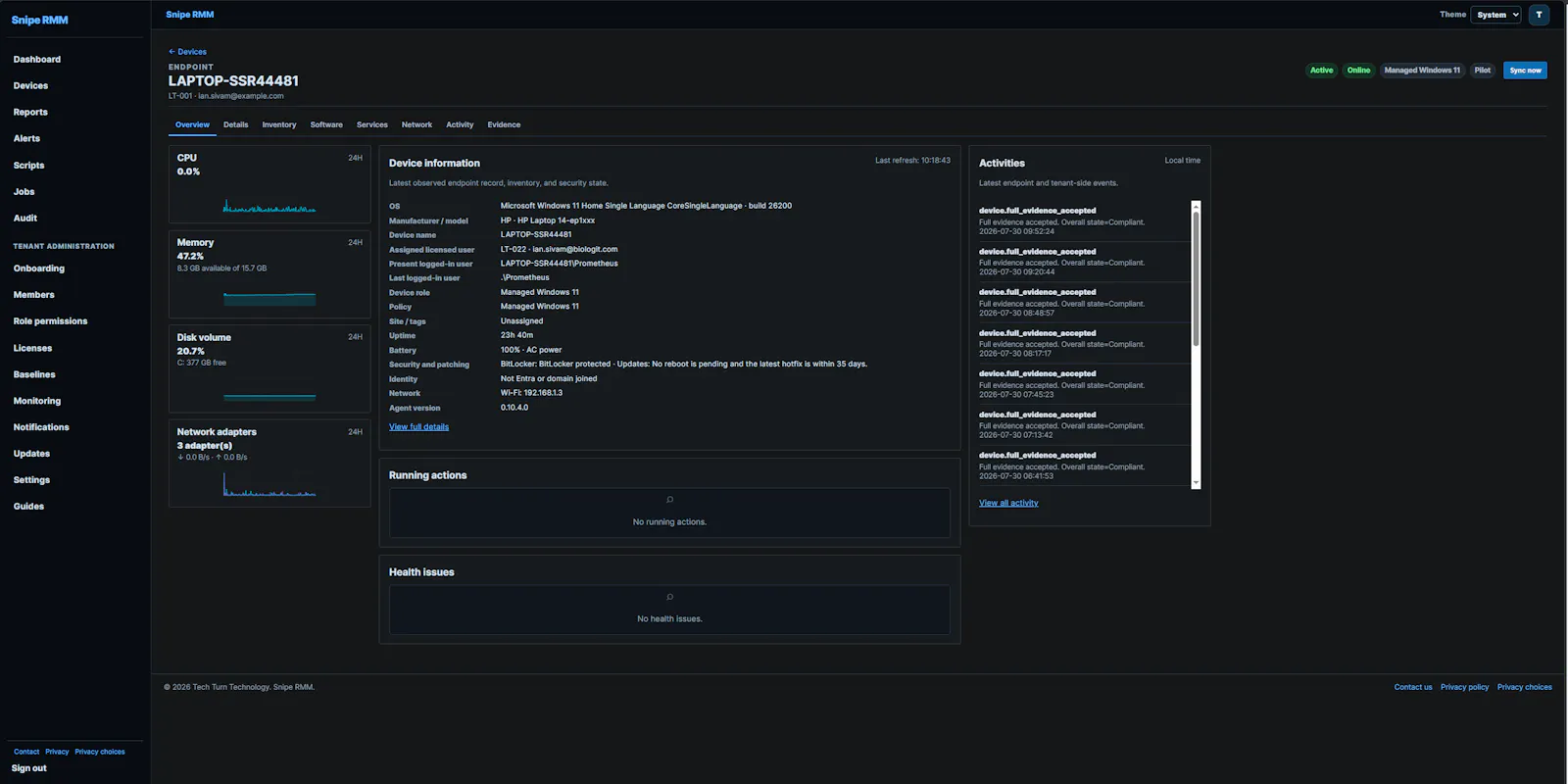1568x784 pixels.
Task: Open the Software tab
Action: 326,124
